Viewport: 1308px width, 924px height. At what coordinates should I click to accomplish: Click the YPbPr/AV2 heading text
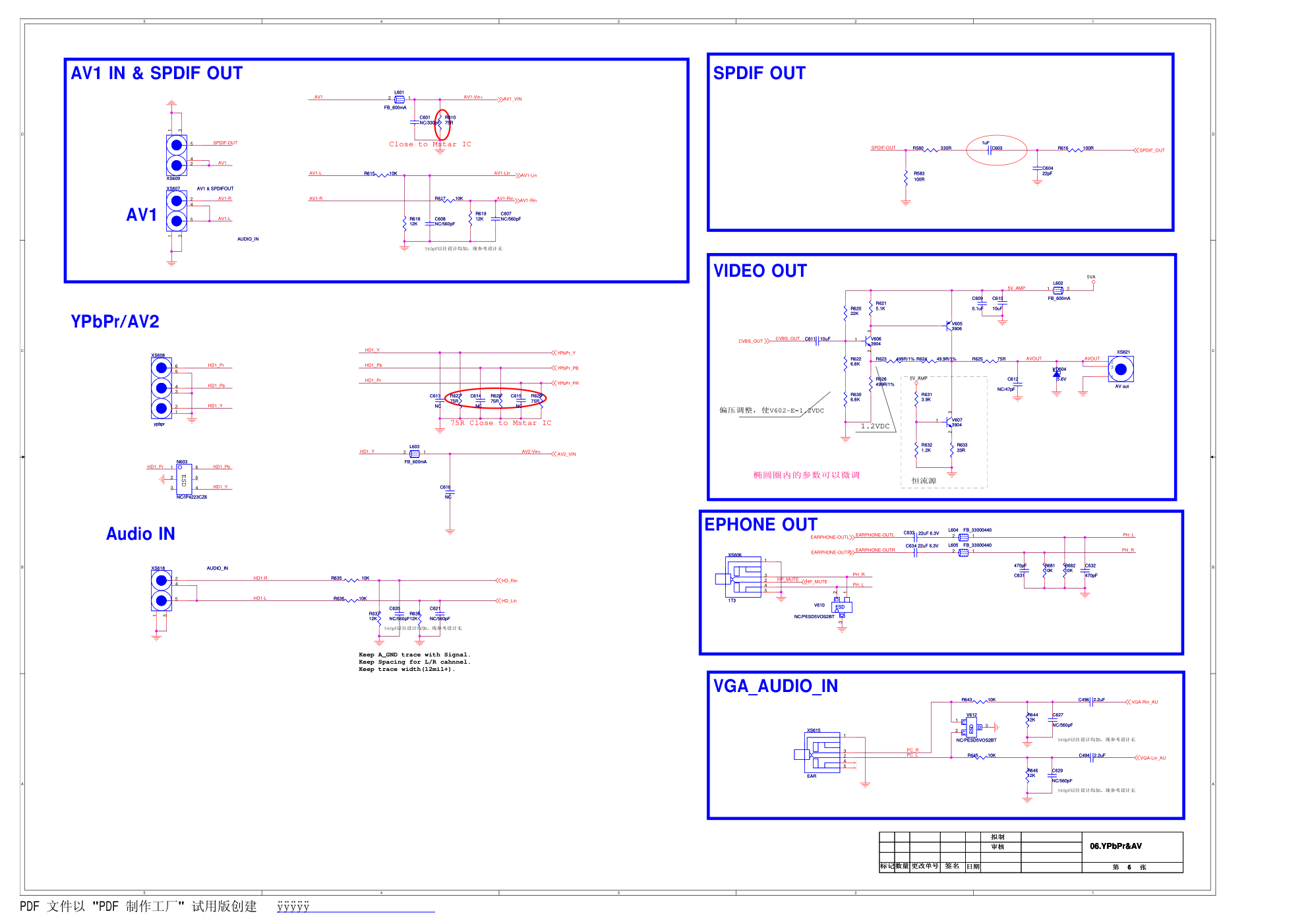[x=115, y=322]
